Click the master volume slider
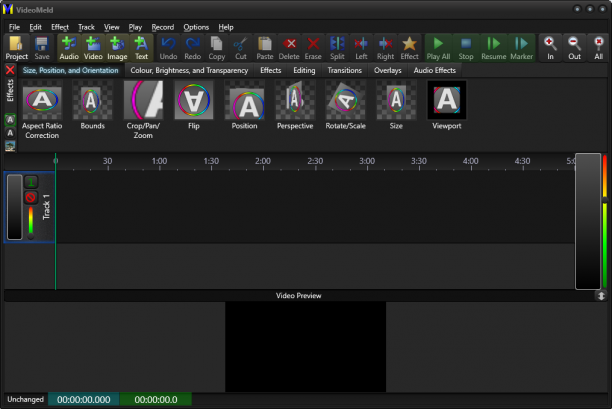This screenshot has width=612, height=409. click(x=605, y=222)
